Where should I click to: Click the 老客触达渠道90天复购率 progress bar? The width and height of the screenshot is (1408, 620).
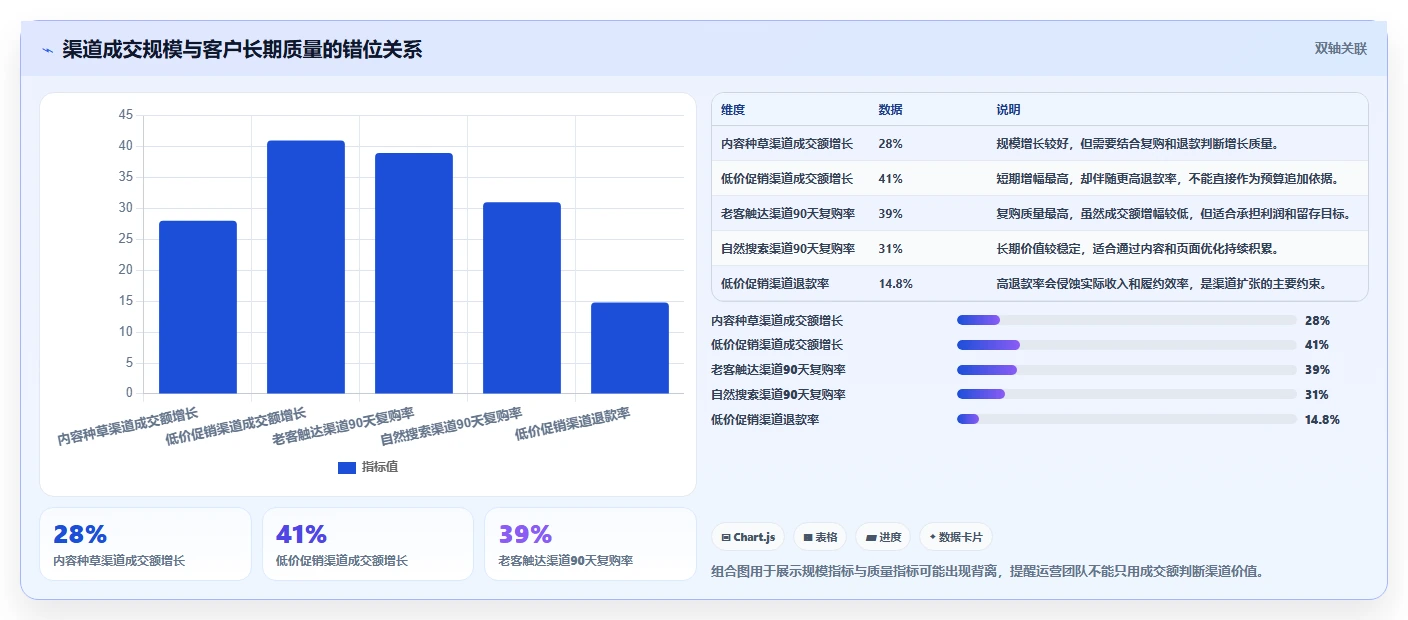pos(1127,370)
